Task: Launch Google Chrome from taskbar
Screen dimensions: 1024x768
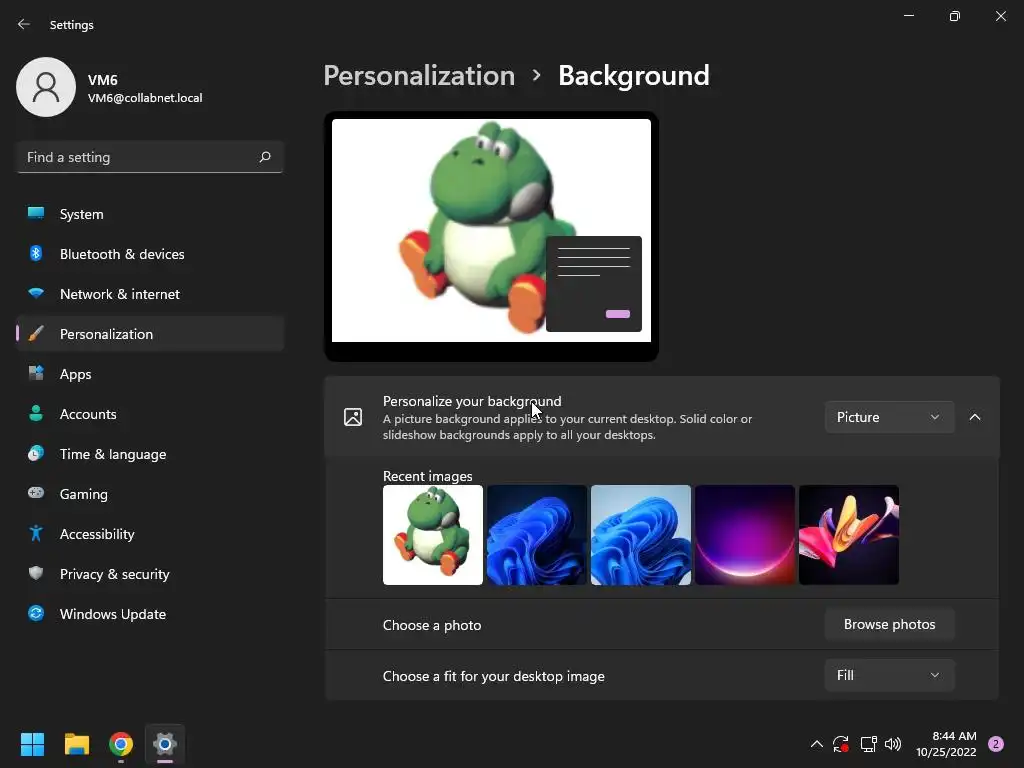Action: point(121,744)
